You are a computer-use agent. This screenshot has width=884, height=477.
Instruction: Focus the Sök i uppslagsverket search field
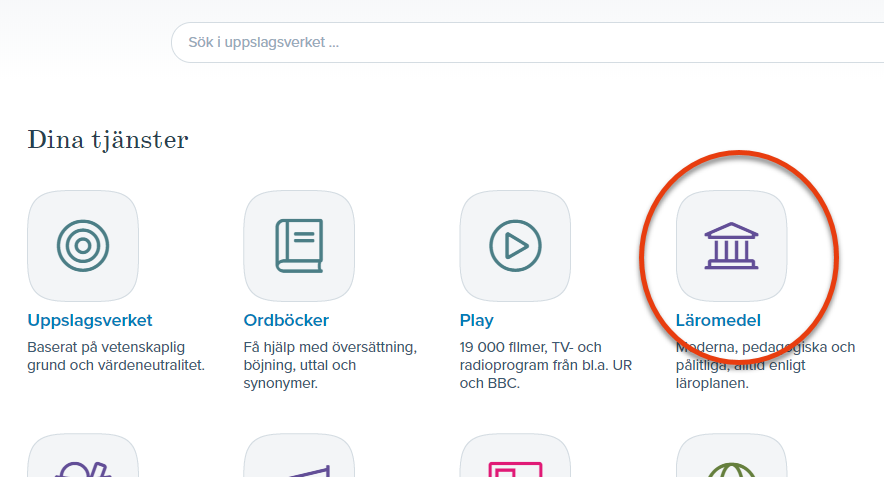click(527, 42)
